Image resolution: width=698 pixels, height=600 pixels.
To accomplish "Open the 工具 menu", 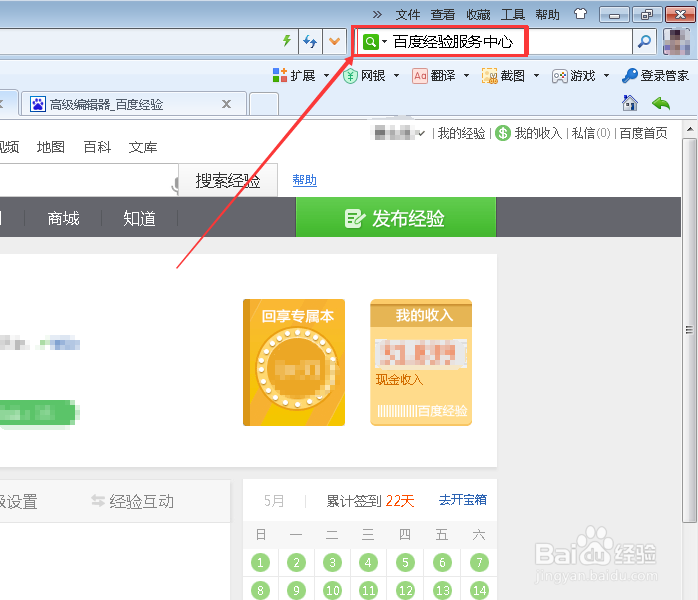I will click(513, 15).
